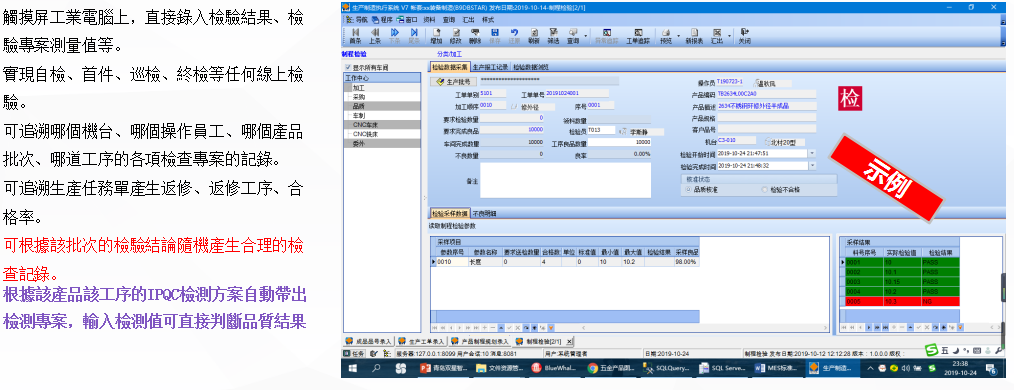Expand the 预览 toolbar dropdown arrow
The image size is (1014, 390).
tap(678, 36)
